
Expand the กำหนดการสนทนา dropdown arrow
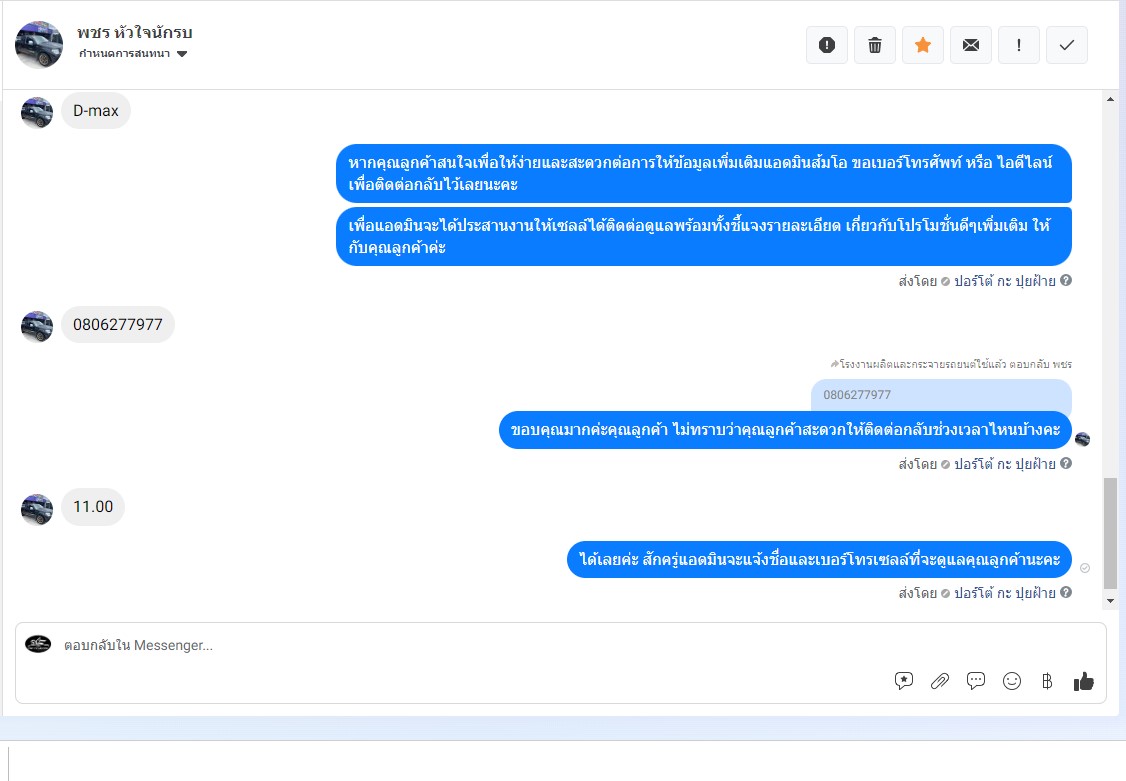tap(182, 54)
